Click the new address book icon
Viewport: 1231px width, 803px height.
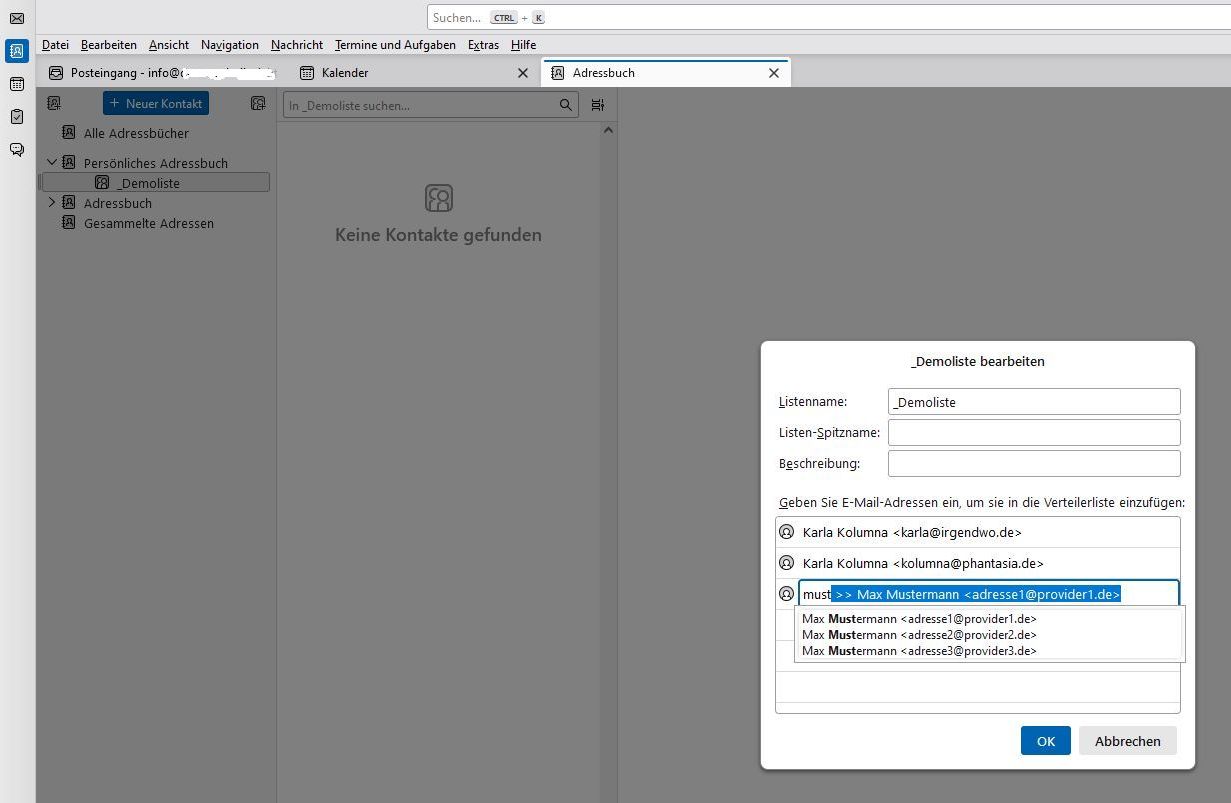(54, 103)
